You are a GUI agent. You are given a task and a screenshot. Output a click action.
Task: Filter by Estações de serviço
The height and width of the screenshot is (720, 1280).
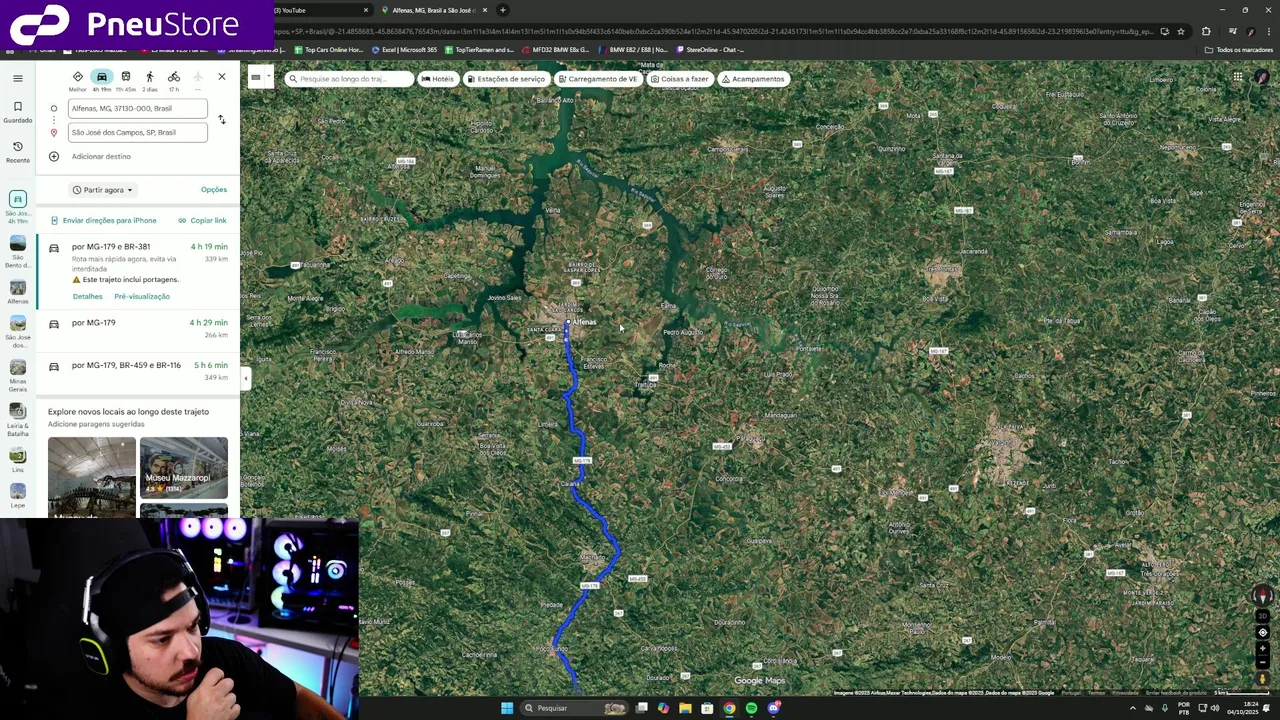point(506,79)
